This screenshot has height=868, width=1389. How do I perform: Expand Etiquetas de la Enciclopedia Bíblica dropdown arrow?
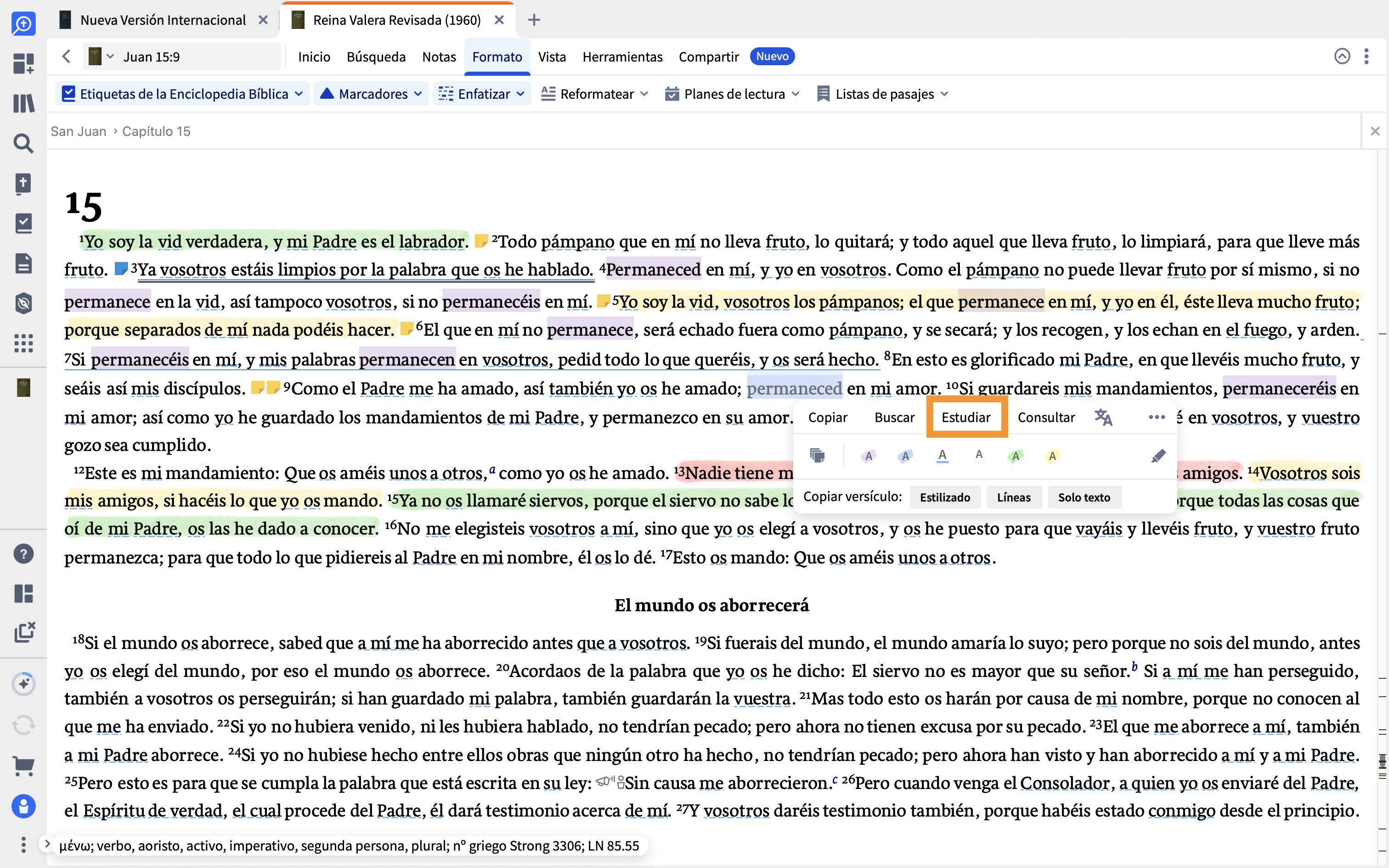tap(299, 94)
